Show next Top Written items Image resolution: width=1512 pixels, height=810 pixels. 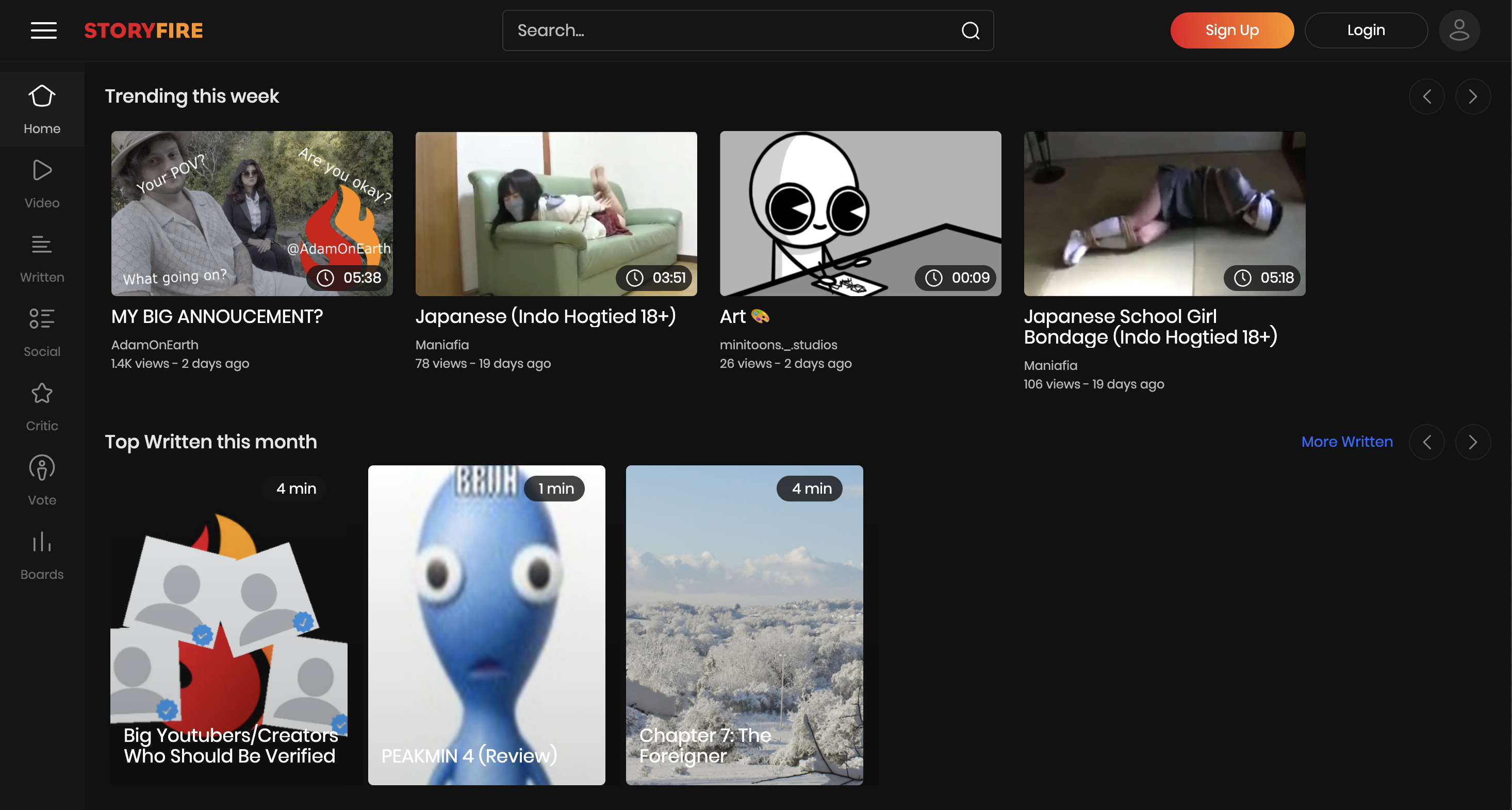(1473, 442)
